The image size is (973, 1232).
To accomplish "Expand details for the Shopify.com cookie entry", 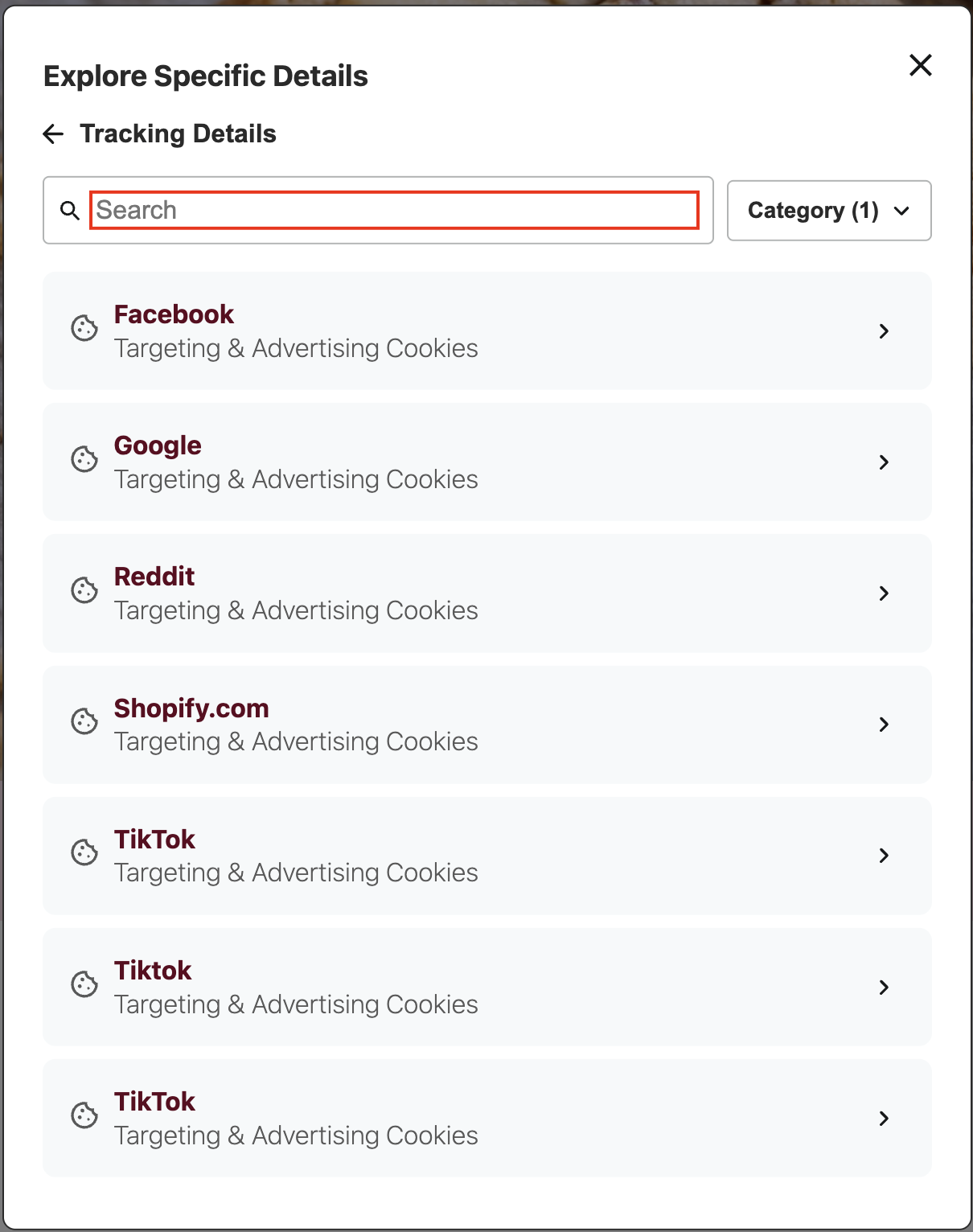I will pos(885,725).
